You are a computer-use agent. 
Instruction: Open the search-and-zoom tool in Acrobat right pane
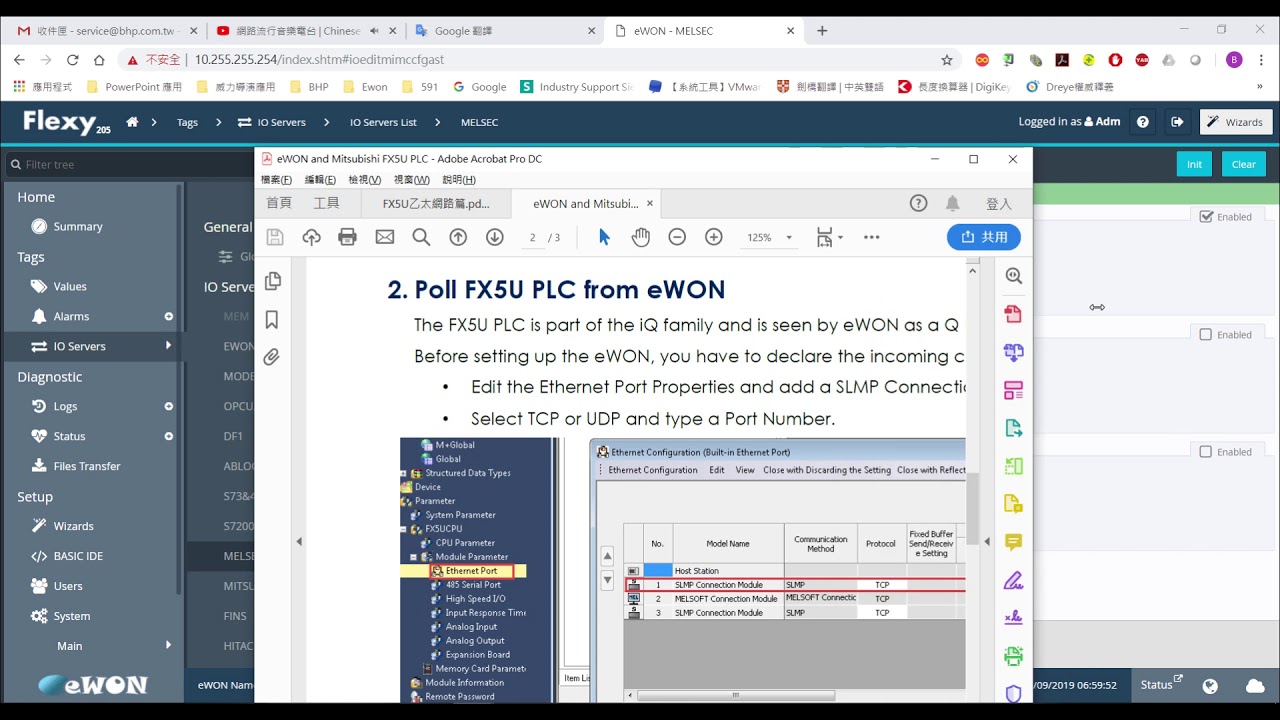[x=1013, y=276]
